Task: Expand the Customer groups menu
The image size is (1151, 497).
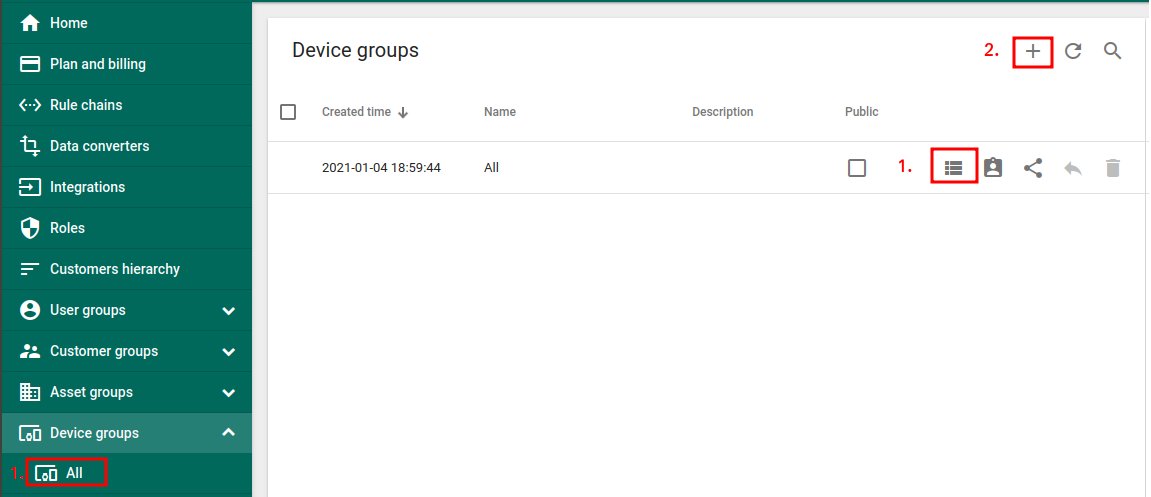Action: (228, 352)
